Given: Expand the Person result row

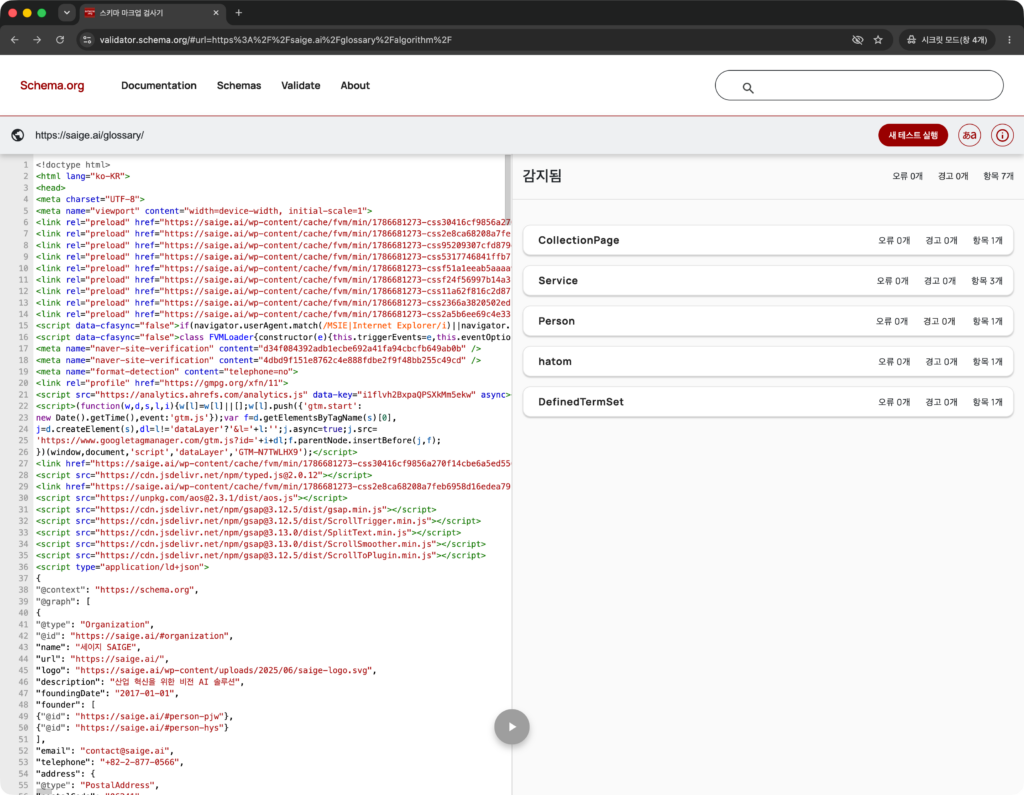Looking at the screenshot, I should [x=768, y=321].
